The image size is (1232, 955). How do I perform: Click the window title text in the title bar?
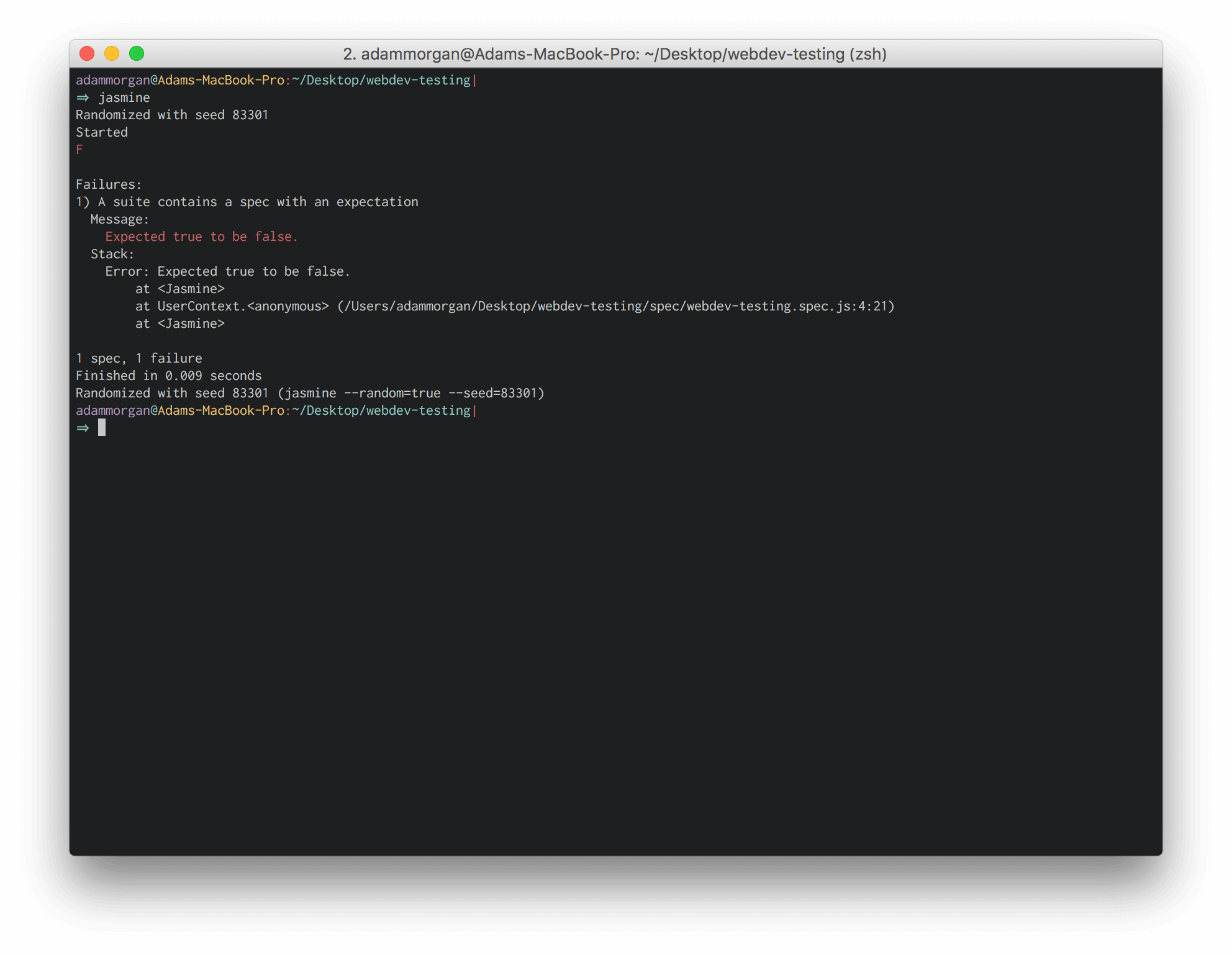pos(615,54)
